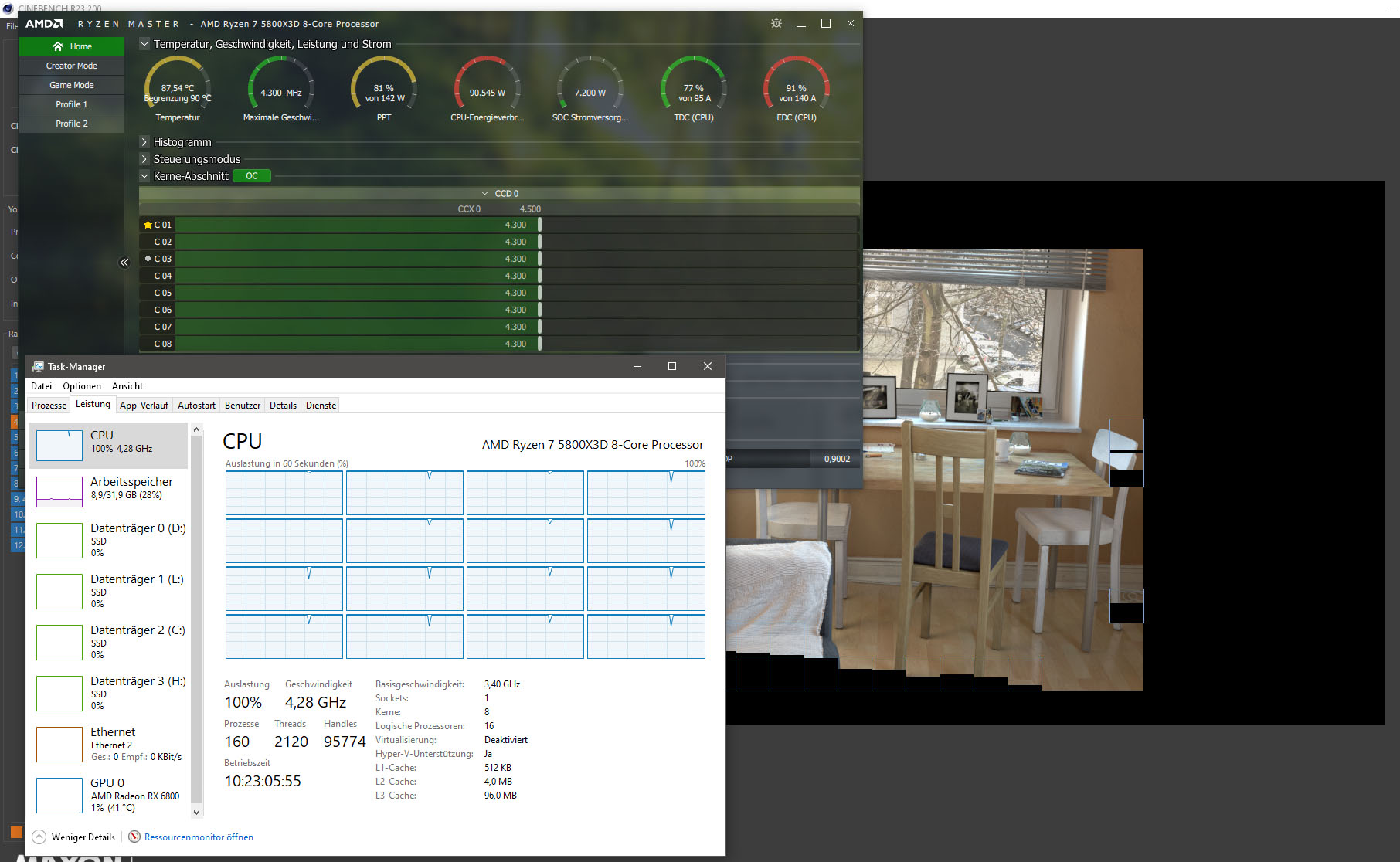The image size is (1400, 862).
Task: Open the Optionen menu in Task-Manager
Action: point(82,386)
